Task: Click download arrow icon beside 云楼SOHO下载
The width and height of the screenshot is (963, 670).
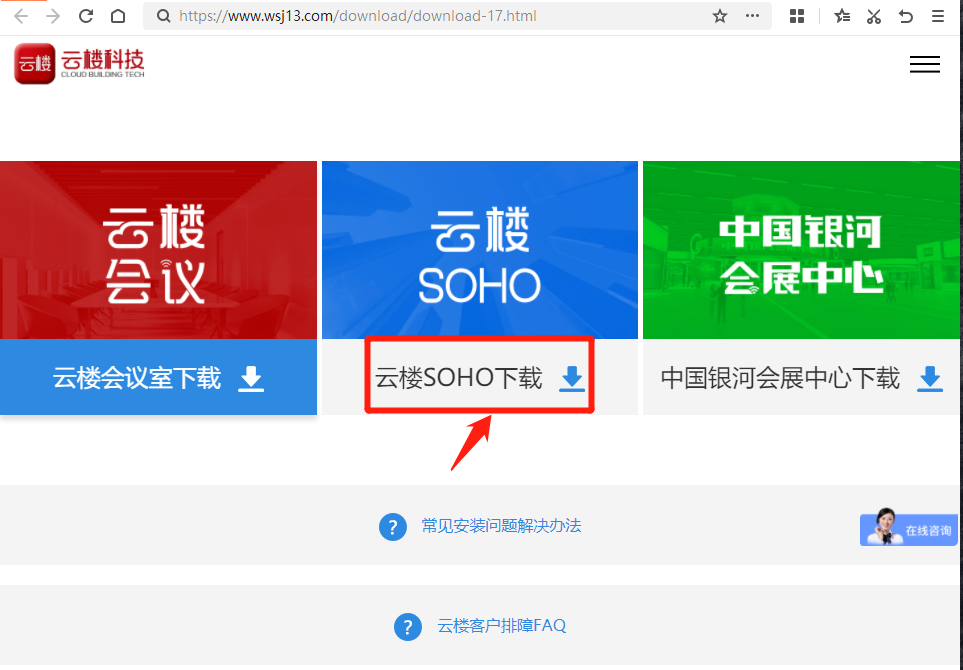Action: pyautogui.click(x=572, y=378)
